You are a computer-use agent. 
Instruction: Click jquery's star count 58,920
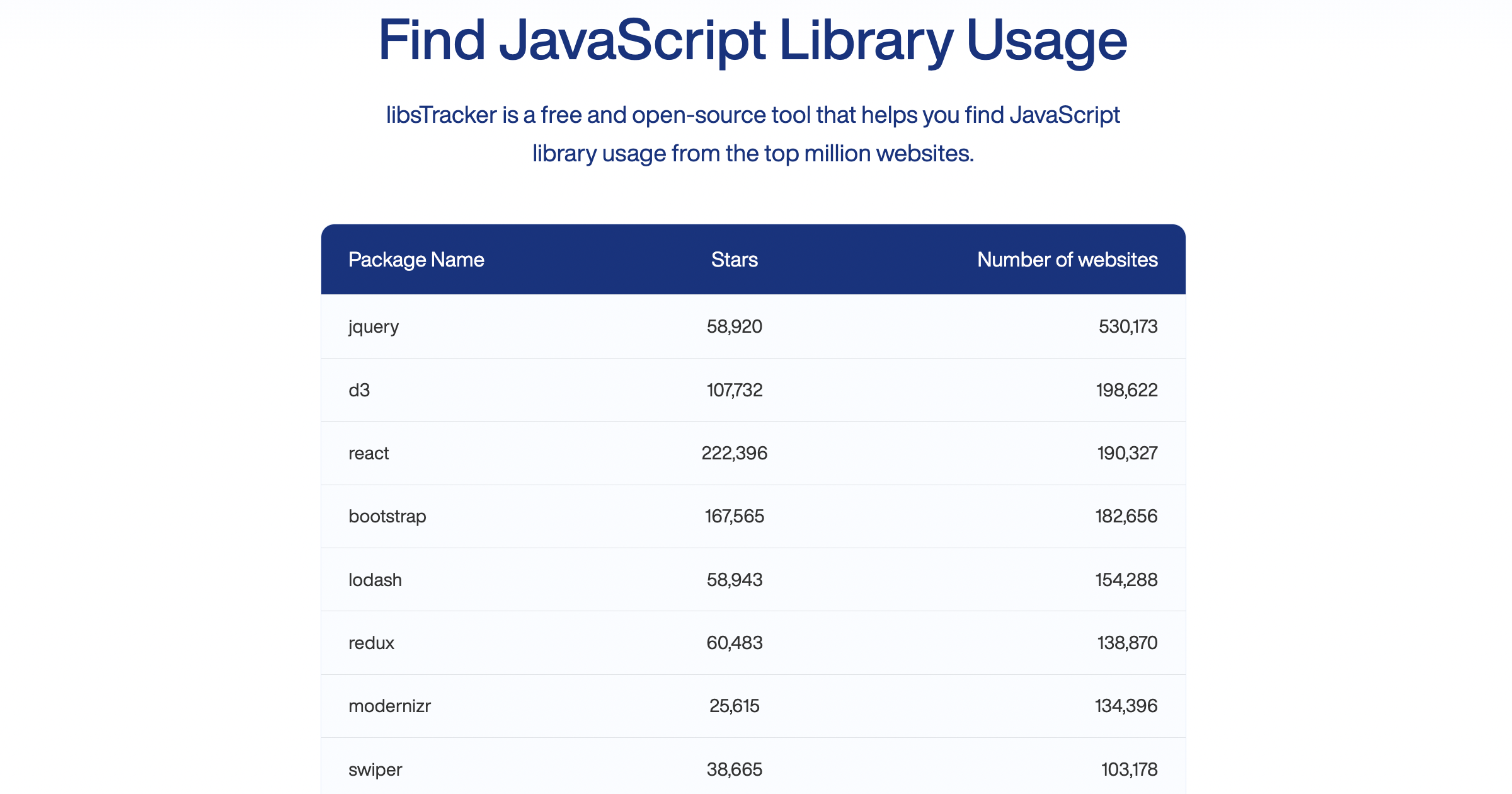point(735,326)
